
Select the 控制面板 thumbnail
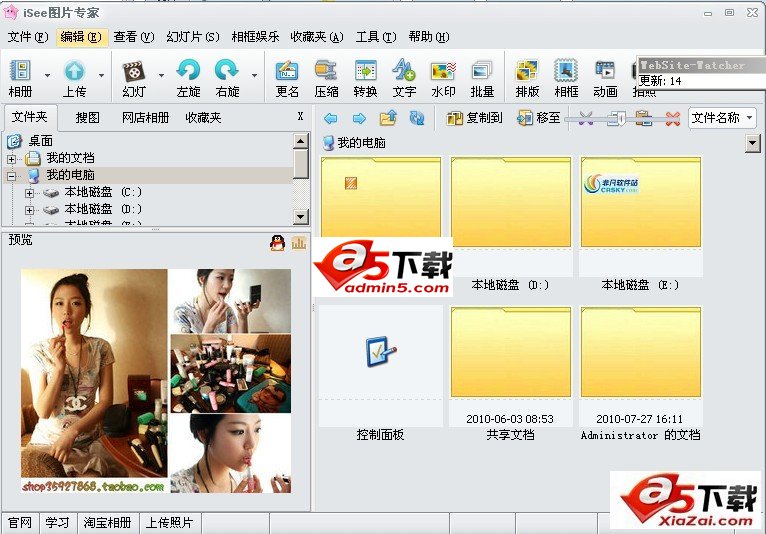(380, 367)
